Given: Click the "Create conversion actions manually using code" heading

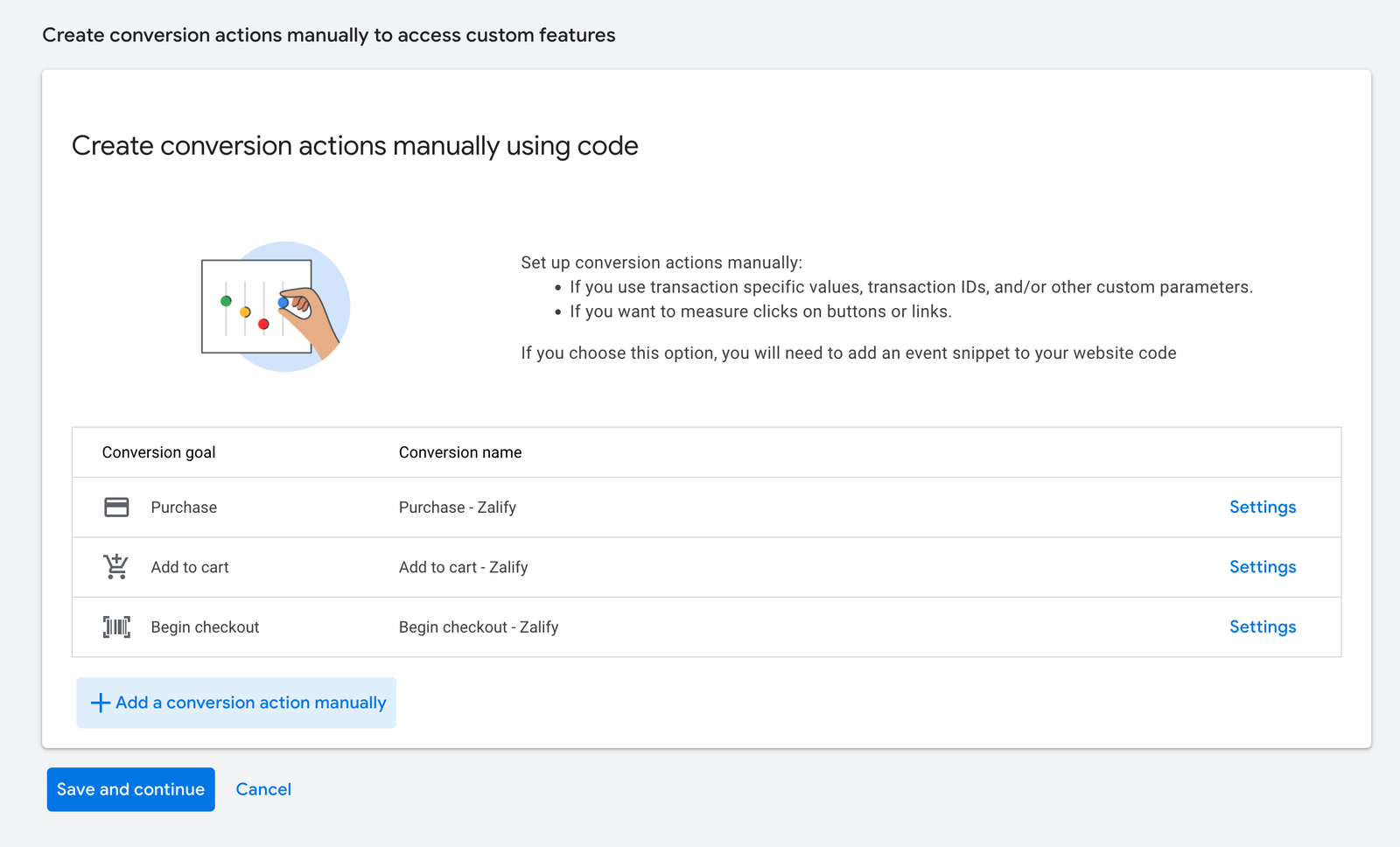Looking at the screenshot, I should tap(354, 145).
